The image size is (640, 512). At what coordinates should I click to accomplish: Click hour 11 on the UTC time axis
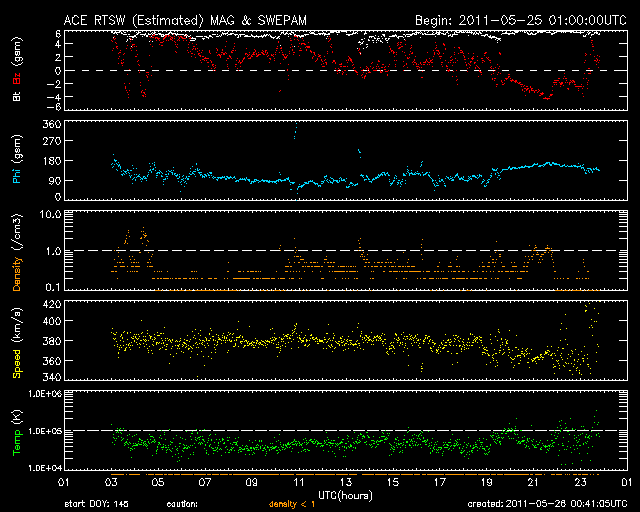[x=299, y=482]
